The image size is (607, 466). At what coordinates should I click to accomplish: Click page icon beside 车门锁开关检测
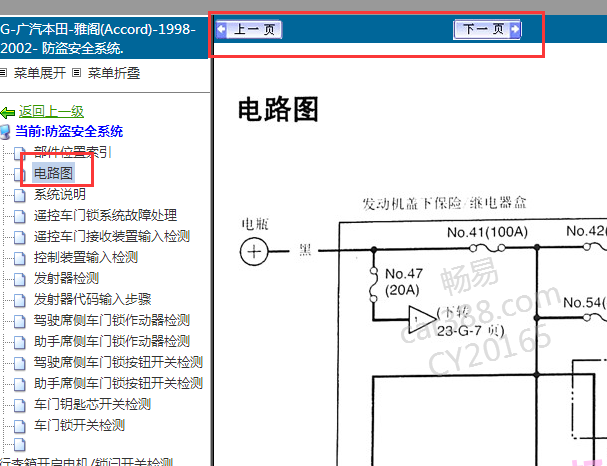[x=20, y=426]
